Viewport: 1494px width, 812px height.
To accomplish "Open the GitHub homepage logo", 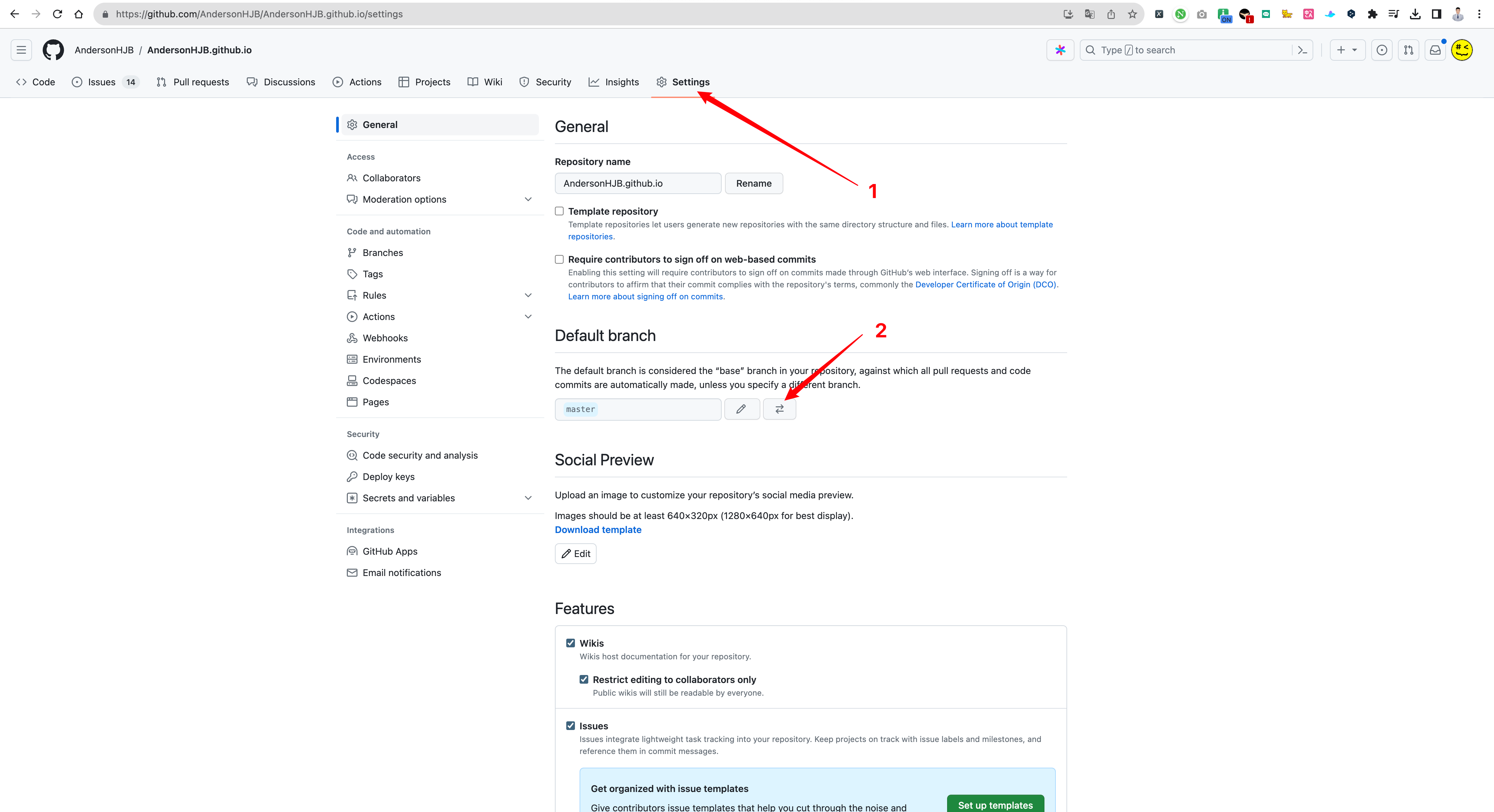I will click(x=53, y=50).
